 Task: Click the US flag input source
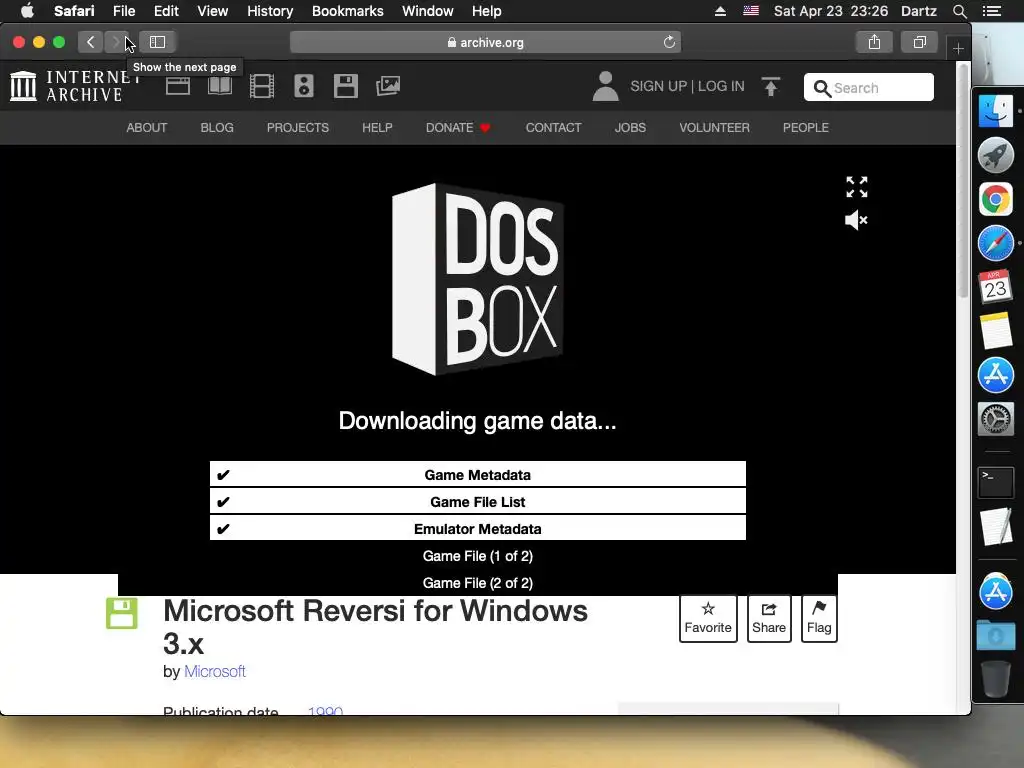tap(751, 11)
